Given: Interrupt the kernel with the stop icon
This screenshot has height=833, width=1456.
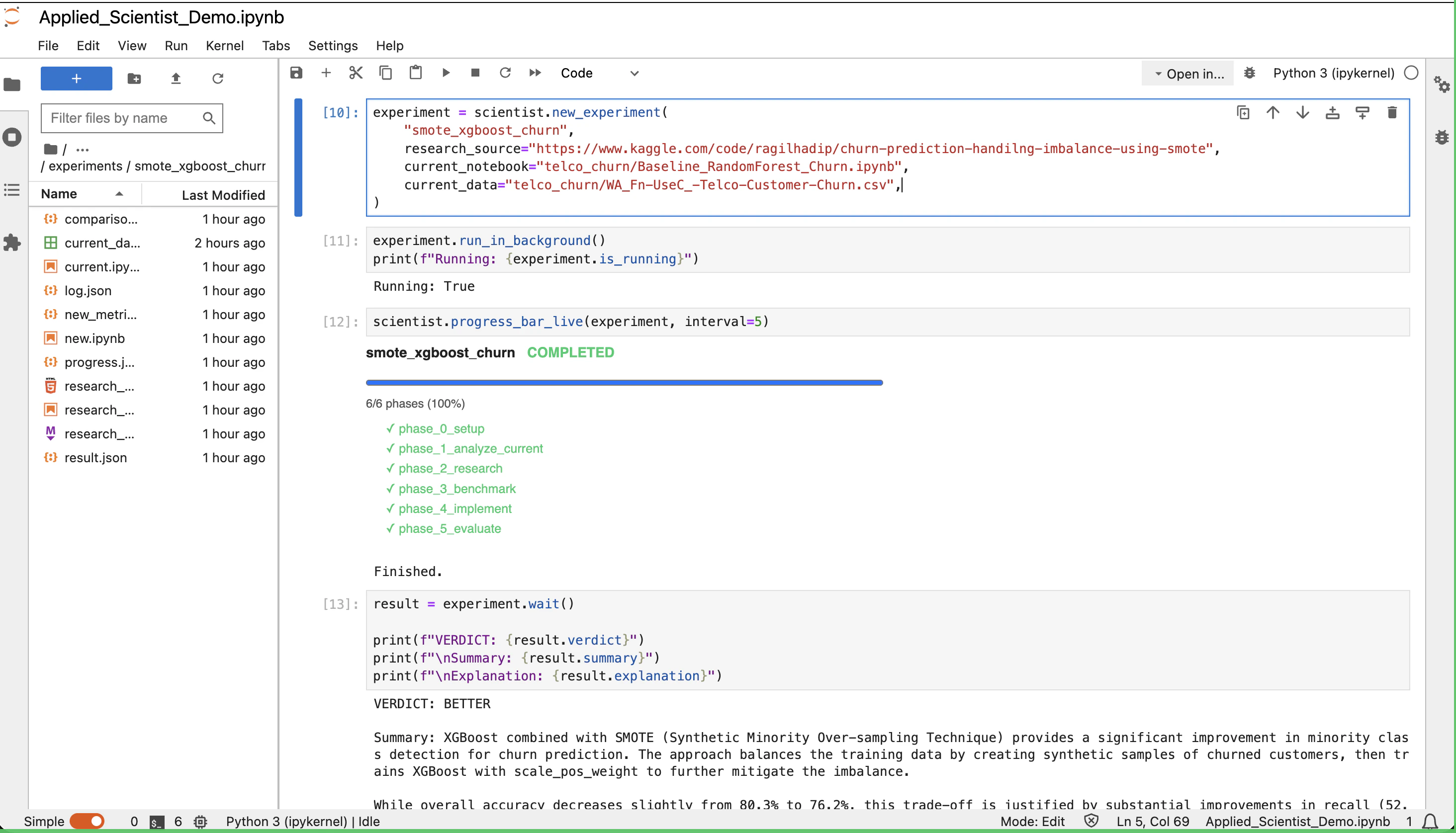Looking at the screenshot, I should (x=475, y=73).
